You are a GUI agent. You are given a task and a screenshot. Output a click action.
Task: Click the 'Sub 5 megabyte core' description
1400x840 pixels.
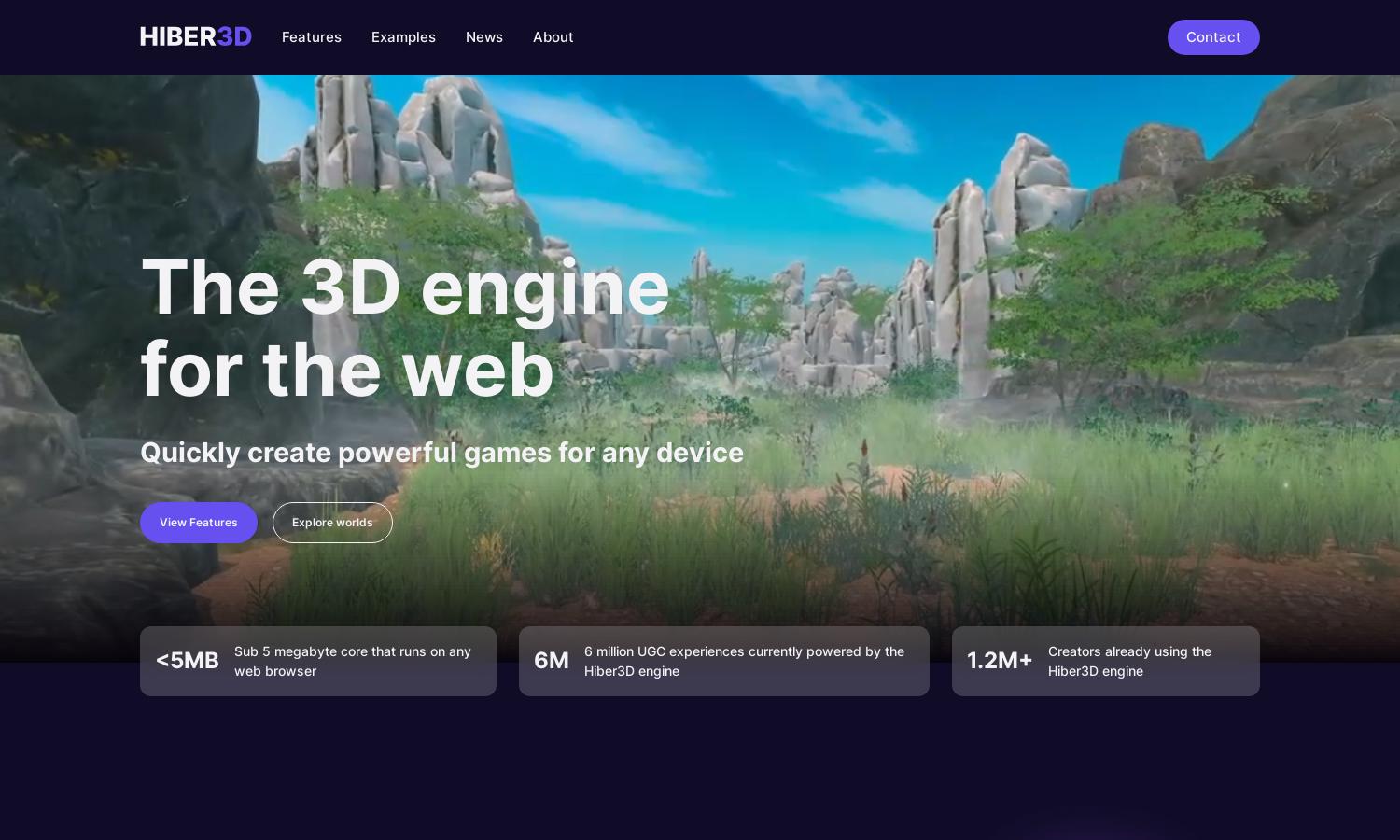coord(355,661)
